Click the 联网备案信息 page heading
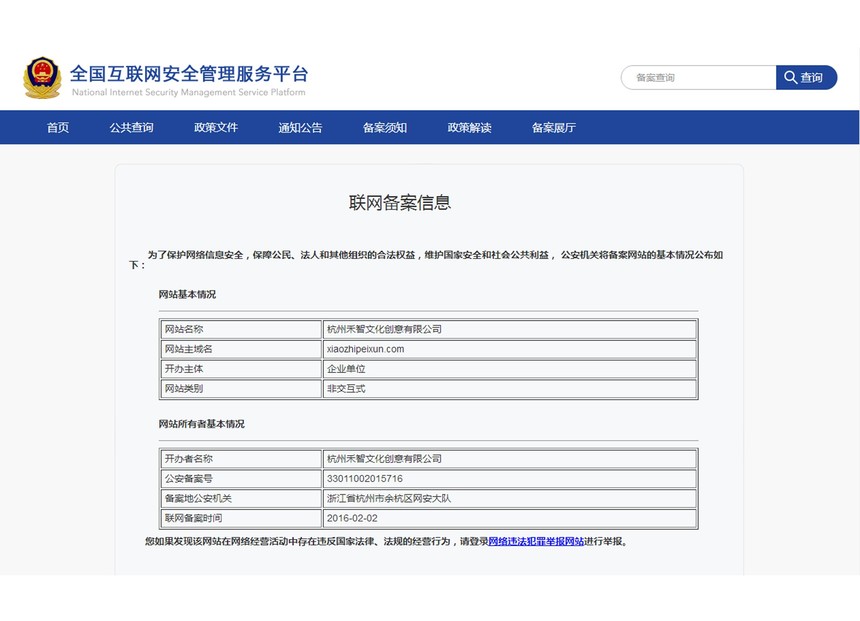Image resolution: width=860 pixels, height=621 pixels. coord(400,202)
